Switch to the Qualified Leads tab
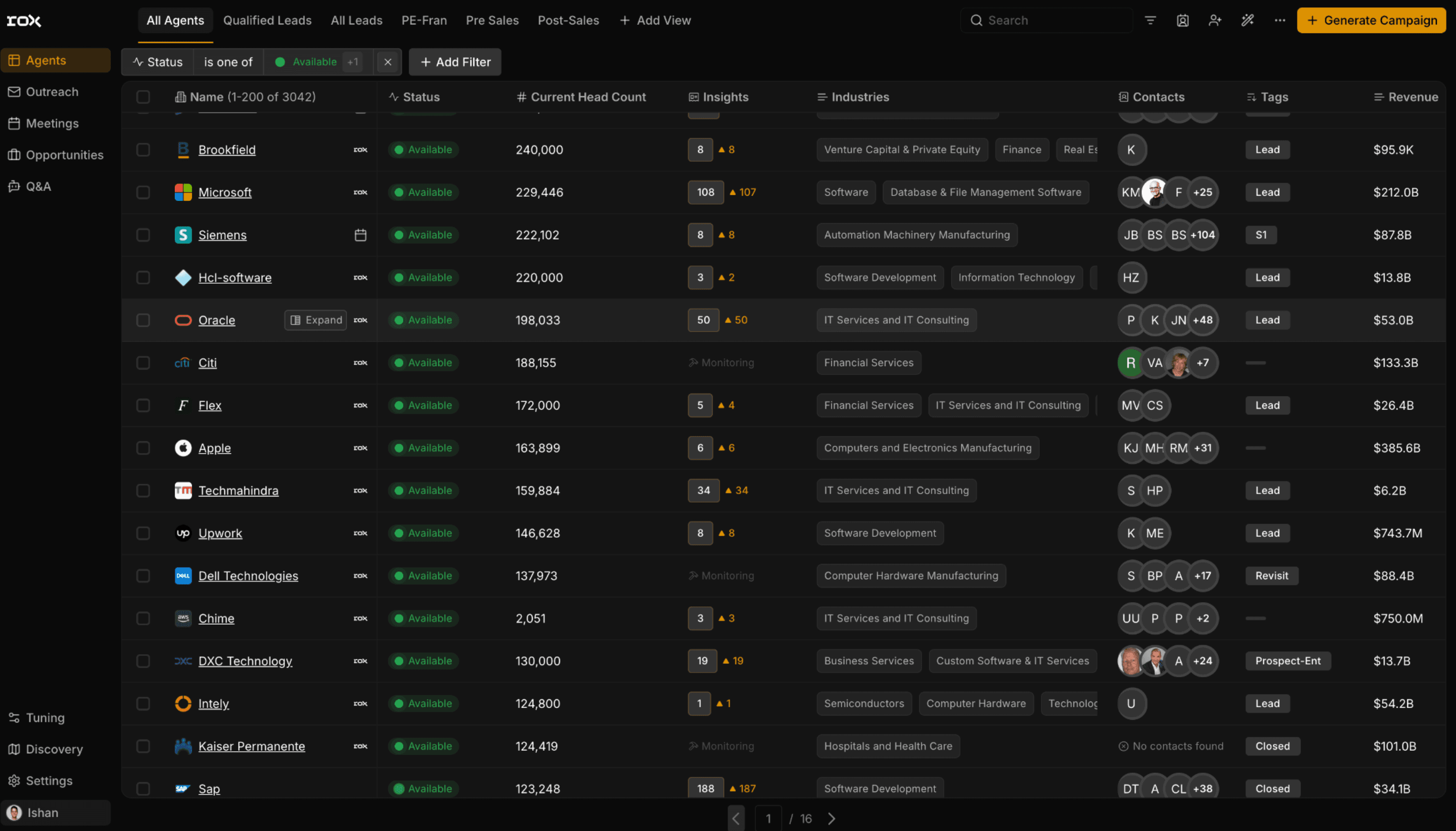The height and width of the screenshot is (831, 1456). [x=267, y=20]
